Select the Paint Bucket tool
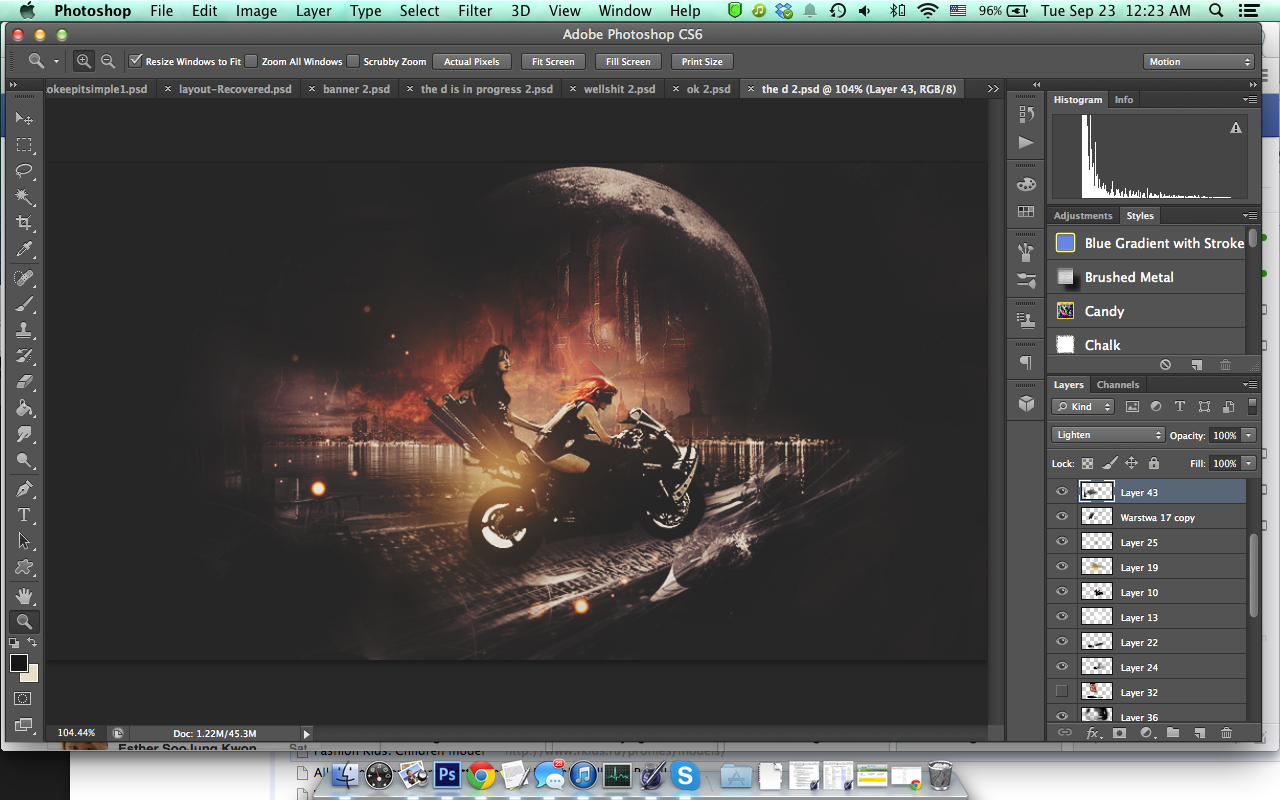The width and height of the screenshot is (1280, 800). (x=24, y=408)
